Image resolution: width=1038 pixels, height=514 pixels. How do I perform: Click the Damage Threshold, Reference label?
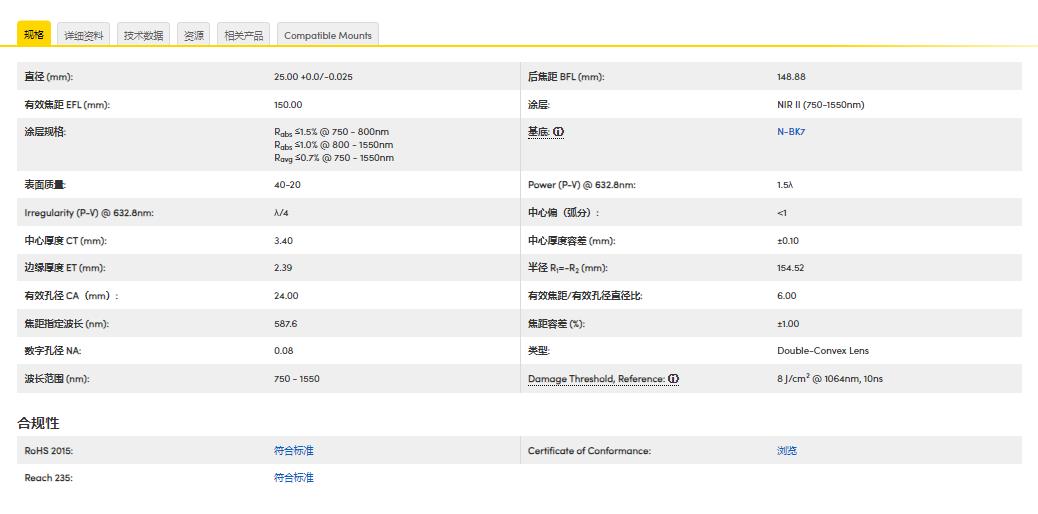click(x=596, y=379)
